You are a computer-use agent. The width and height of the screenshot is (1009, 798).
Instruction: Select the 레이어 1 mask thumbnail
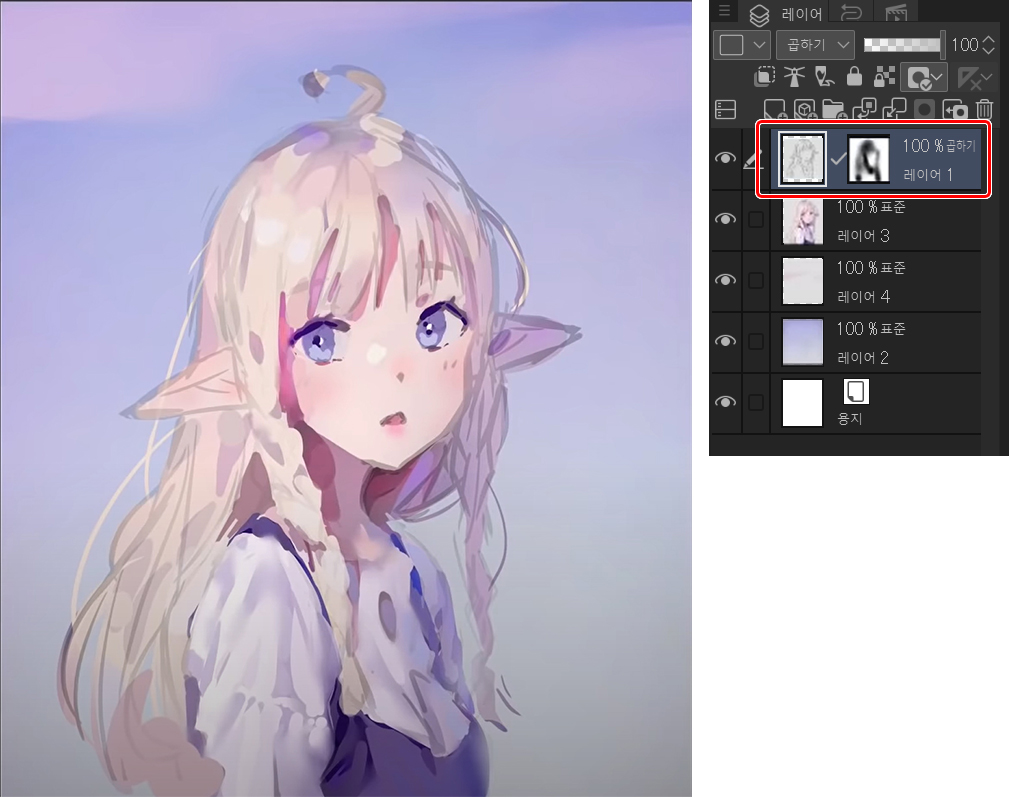click(868, 160)
